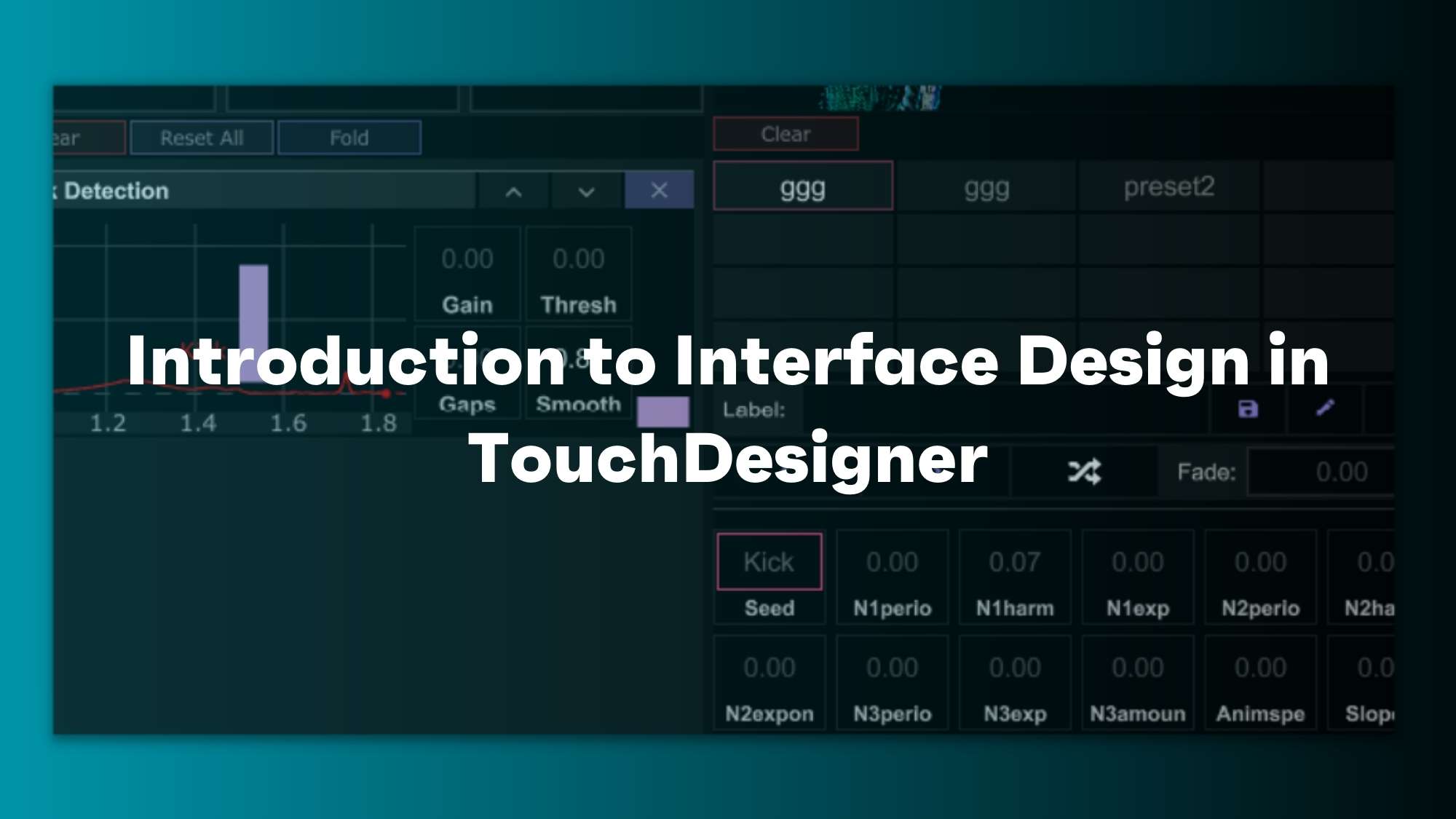Move Detection panel up with chevron-up arrow
1456x819 pixels.
tap(513, 191)
